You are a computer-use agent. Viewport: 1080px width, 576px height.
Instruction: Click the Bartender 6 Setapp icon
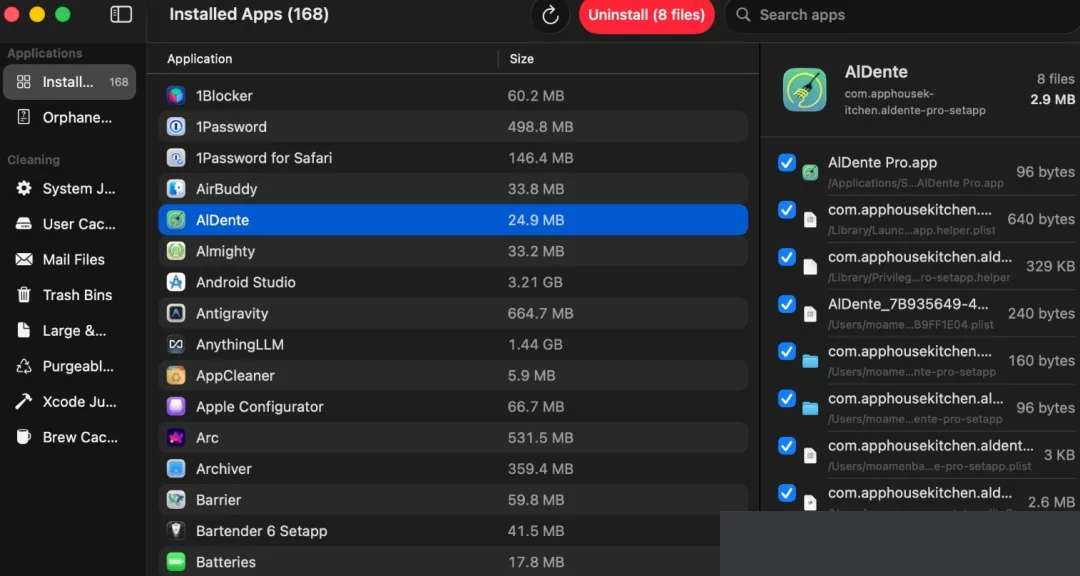(x=176, y=531)
